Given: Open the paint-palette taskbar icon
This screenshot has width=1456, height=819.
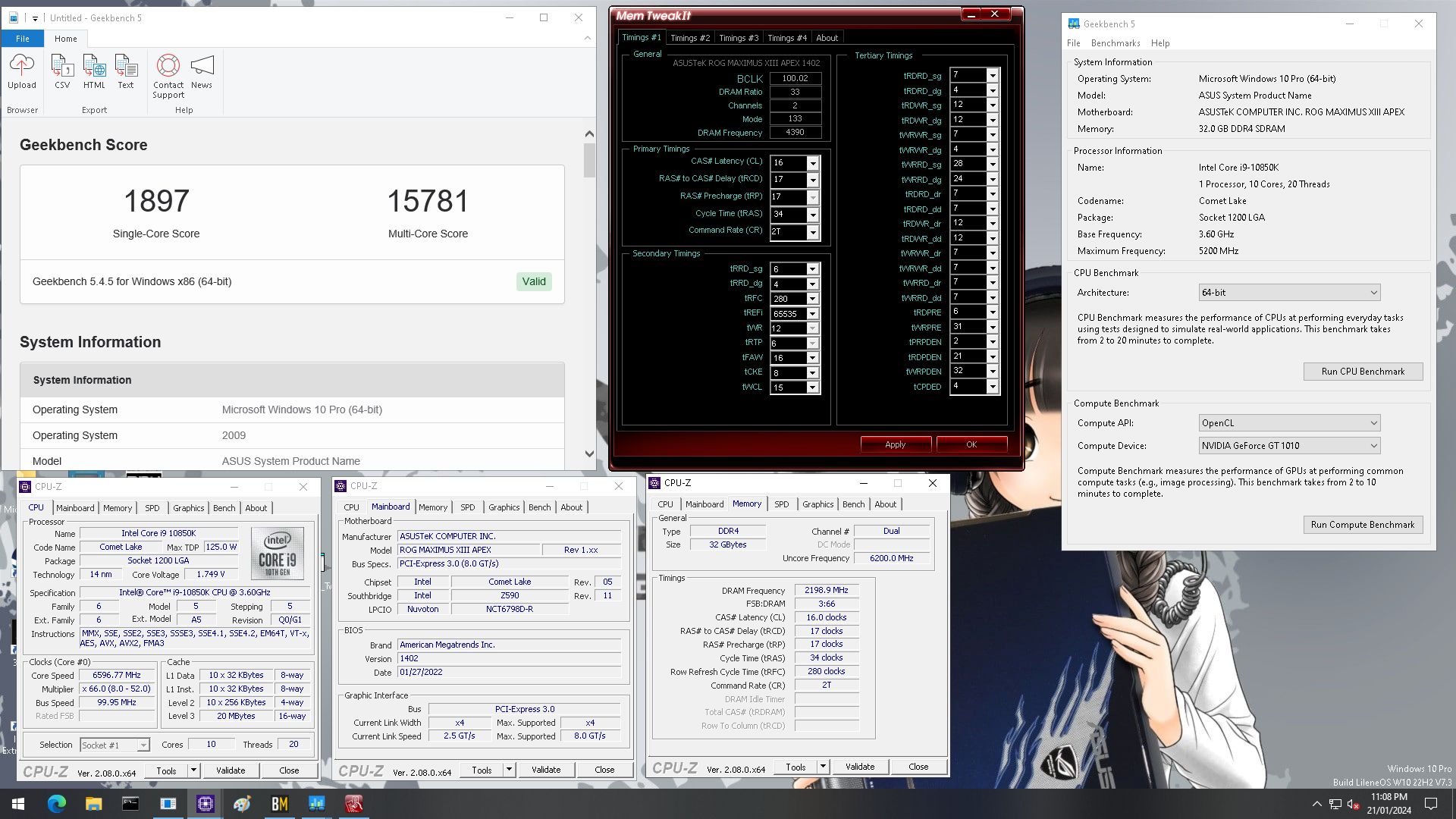Looking at the screenshot, I should coord(242,804).
